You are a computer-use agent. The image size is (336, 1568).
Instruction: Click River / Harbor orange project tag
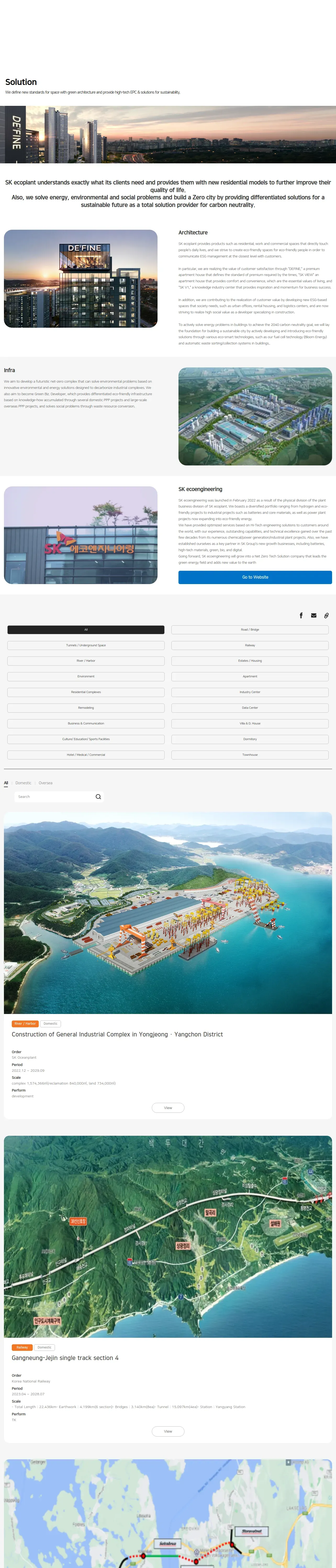25,1024
